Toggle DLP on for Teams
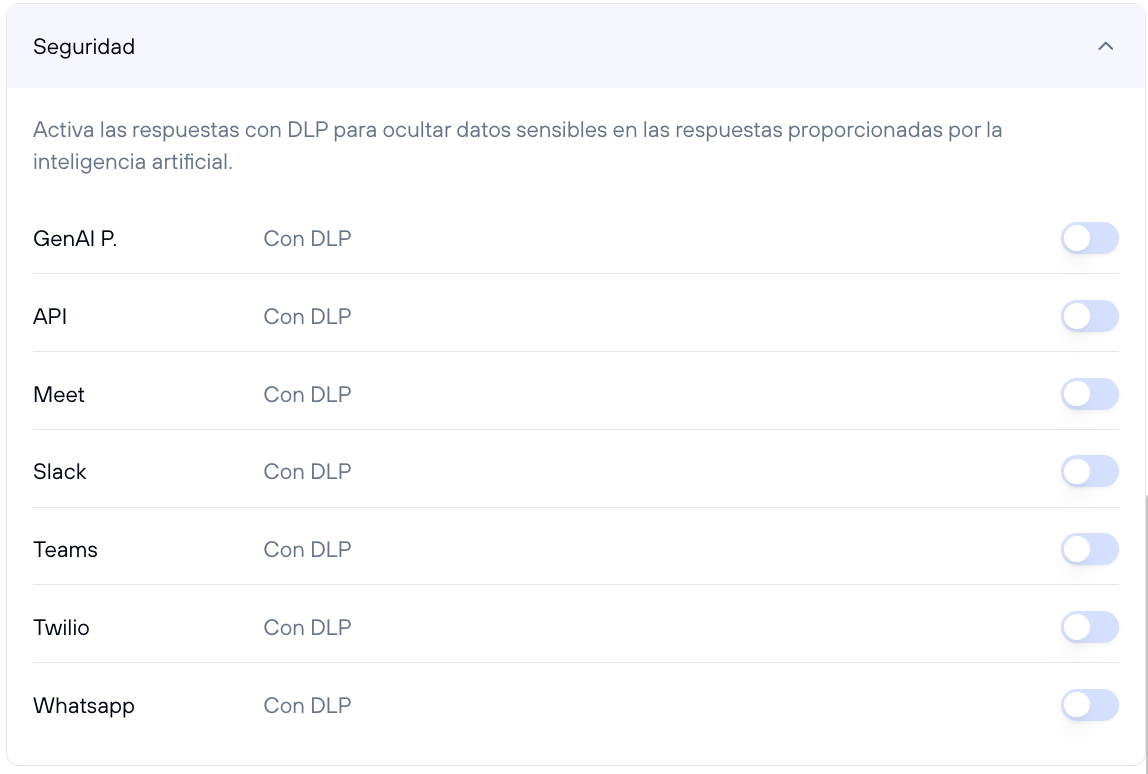This screenshot has height=774, width=1148. (1089, 549)
